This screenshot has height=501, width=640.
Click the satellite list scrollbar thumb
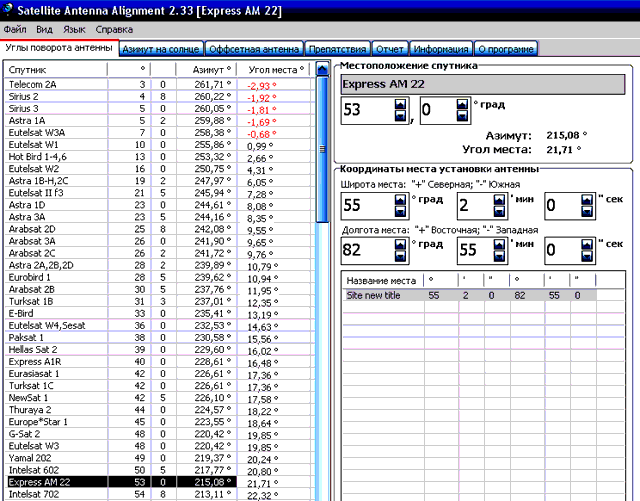point(322,149)
